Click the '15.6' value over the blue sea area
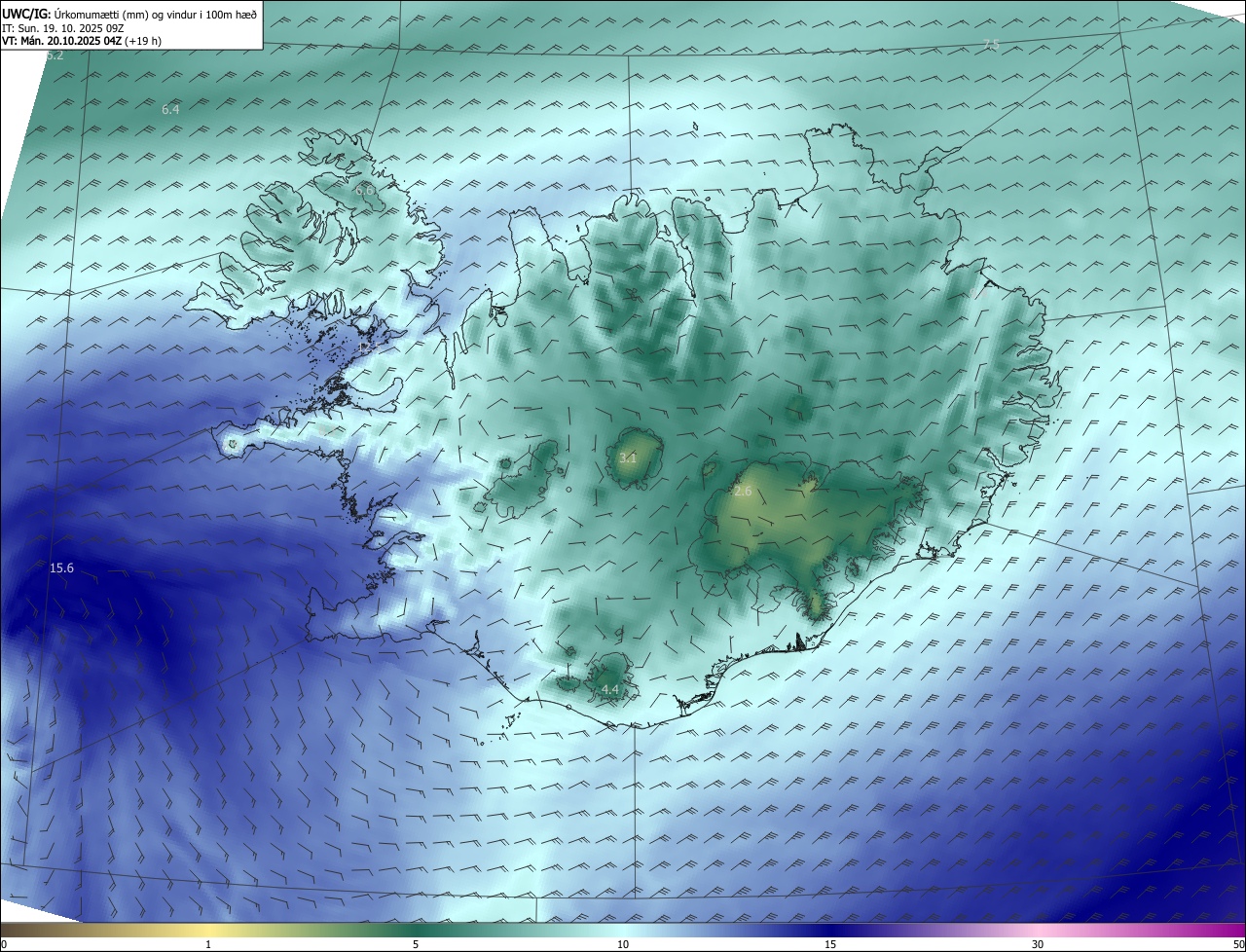The width and height of the screenshot is (1246, 952). coord(61,568)
